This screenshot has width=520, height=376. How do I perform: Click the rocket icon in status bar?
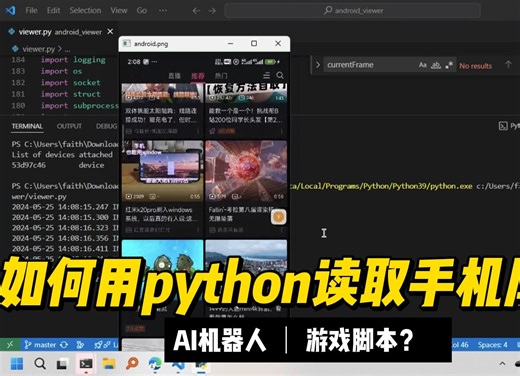coord(99,345)
